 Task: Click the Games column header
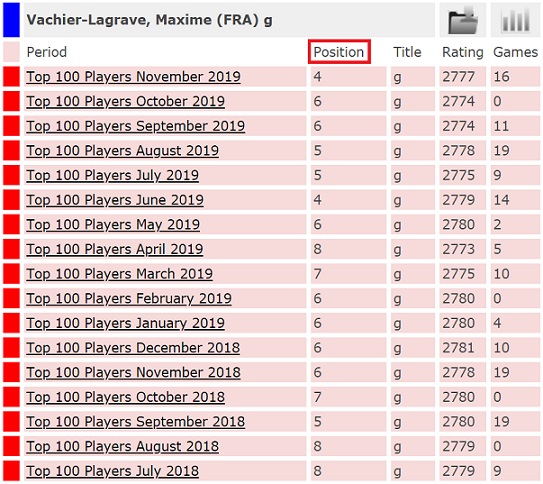pos(515,52)
